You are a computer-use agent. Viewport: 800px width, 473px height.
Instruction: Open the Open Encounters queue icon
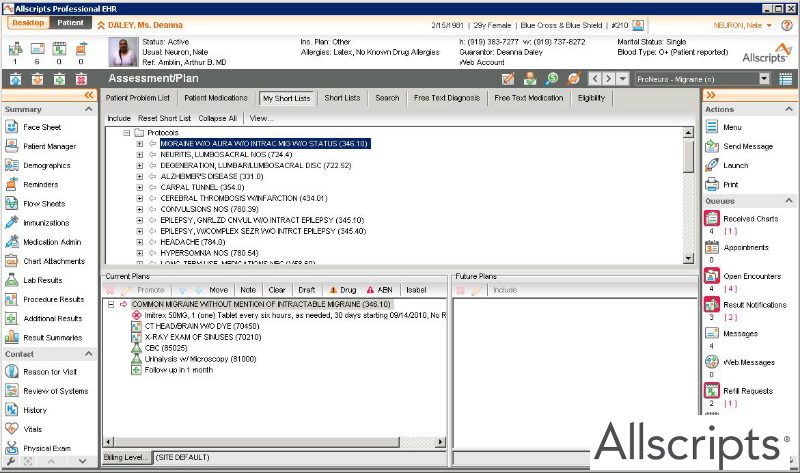712,275
